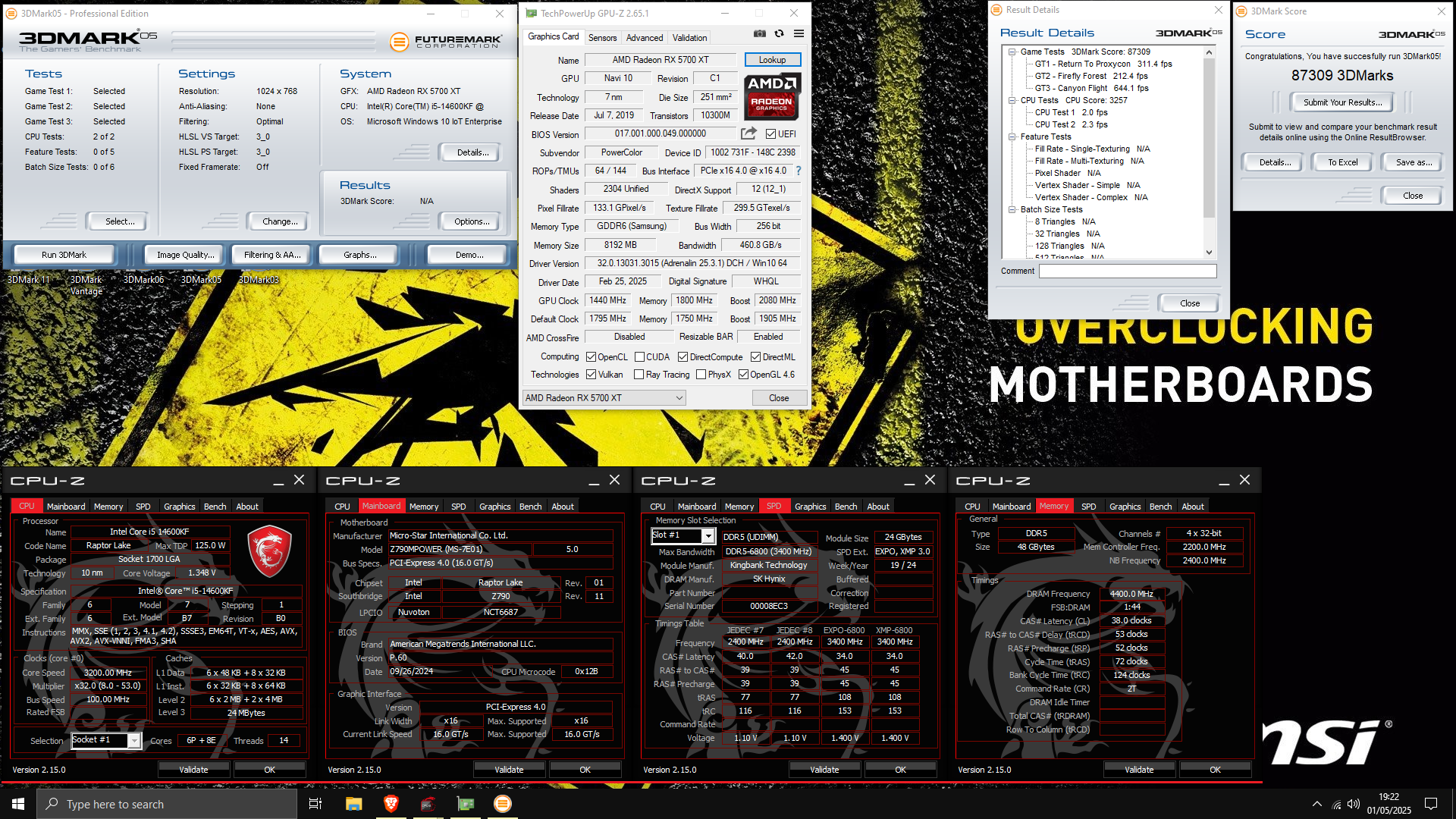
Task: Open About tab in the Memory CPU-Z window
Action: pyautogui.click(x=1193, y=507)
